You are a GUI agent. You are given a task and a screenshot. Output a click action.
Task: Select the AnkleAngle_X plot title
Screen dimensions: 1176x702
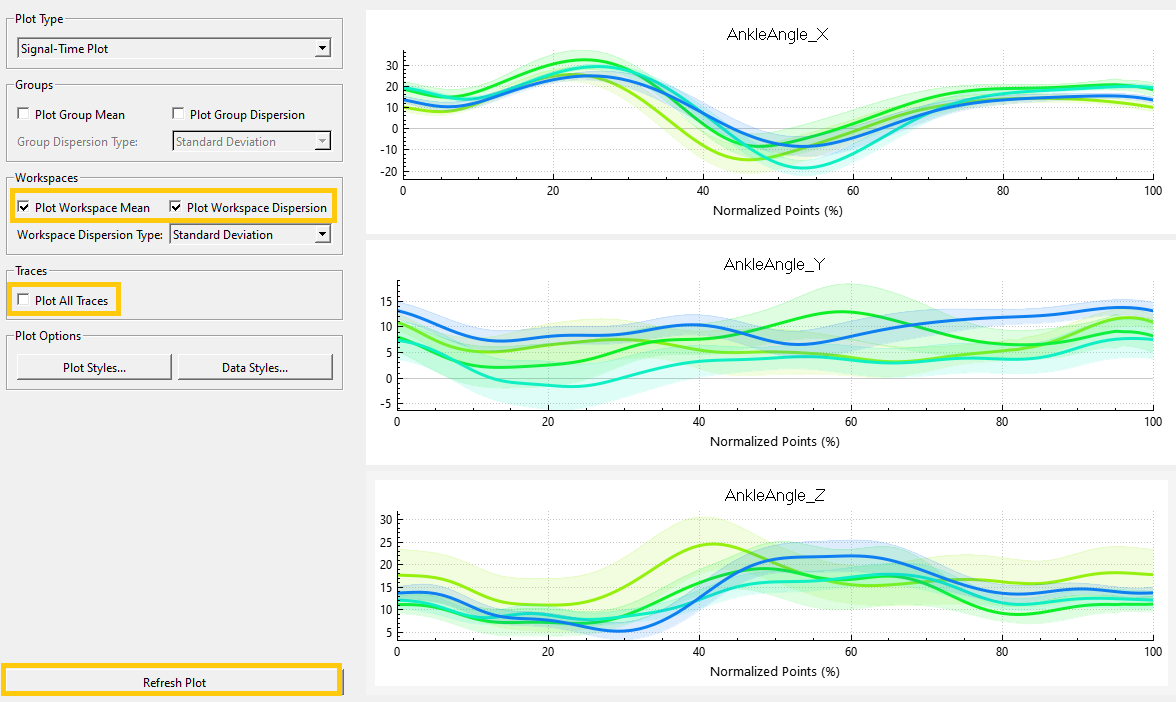coord(778,34)
